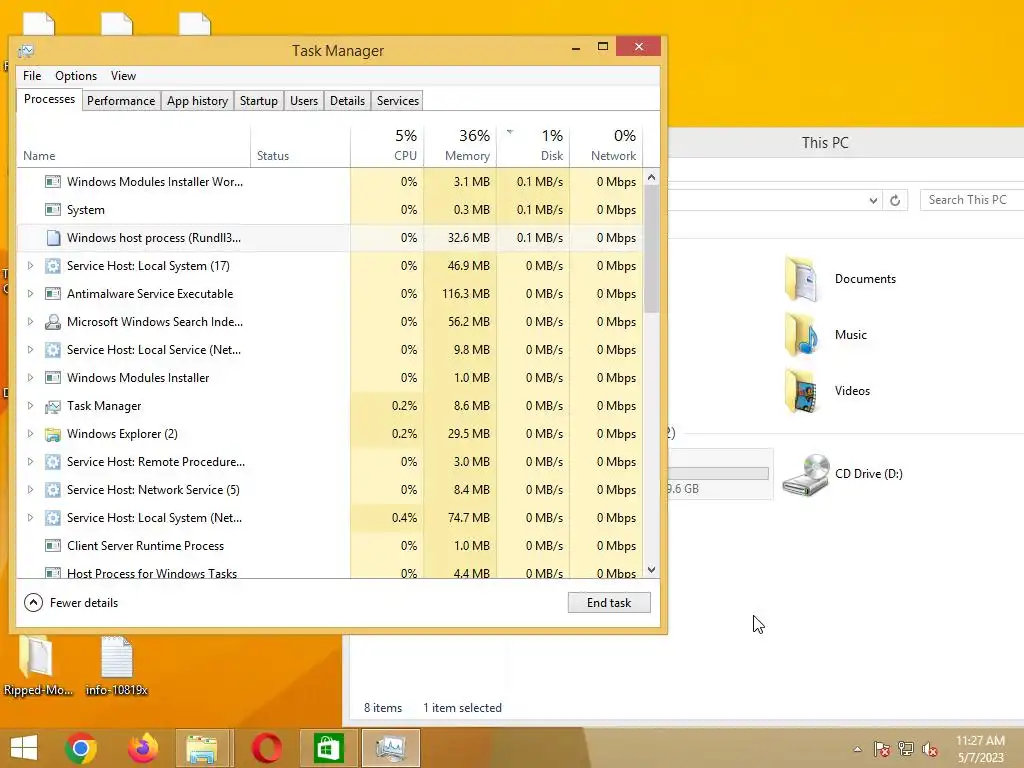Viewport: 1024px width, 768px height.
Task: Sort processes by Name column header
Action: click(x=133, y=145)
